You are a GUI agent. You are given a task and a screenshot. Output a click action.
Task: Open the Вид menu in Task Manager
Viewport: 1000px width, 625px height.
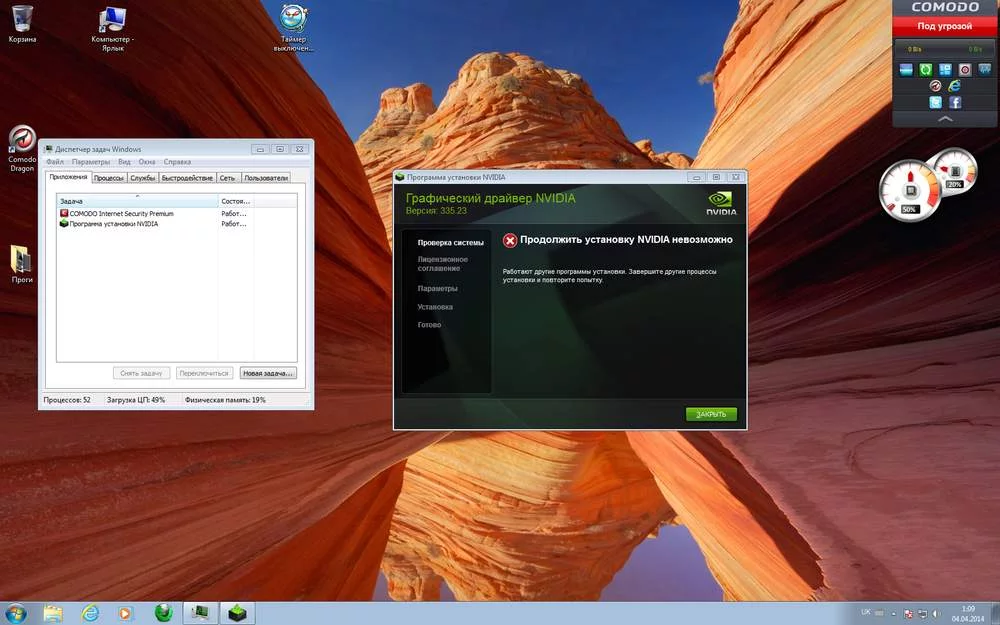pyautogui.click(x=124, y=162)
